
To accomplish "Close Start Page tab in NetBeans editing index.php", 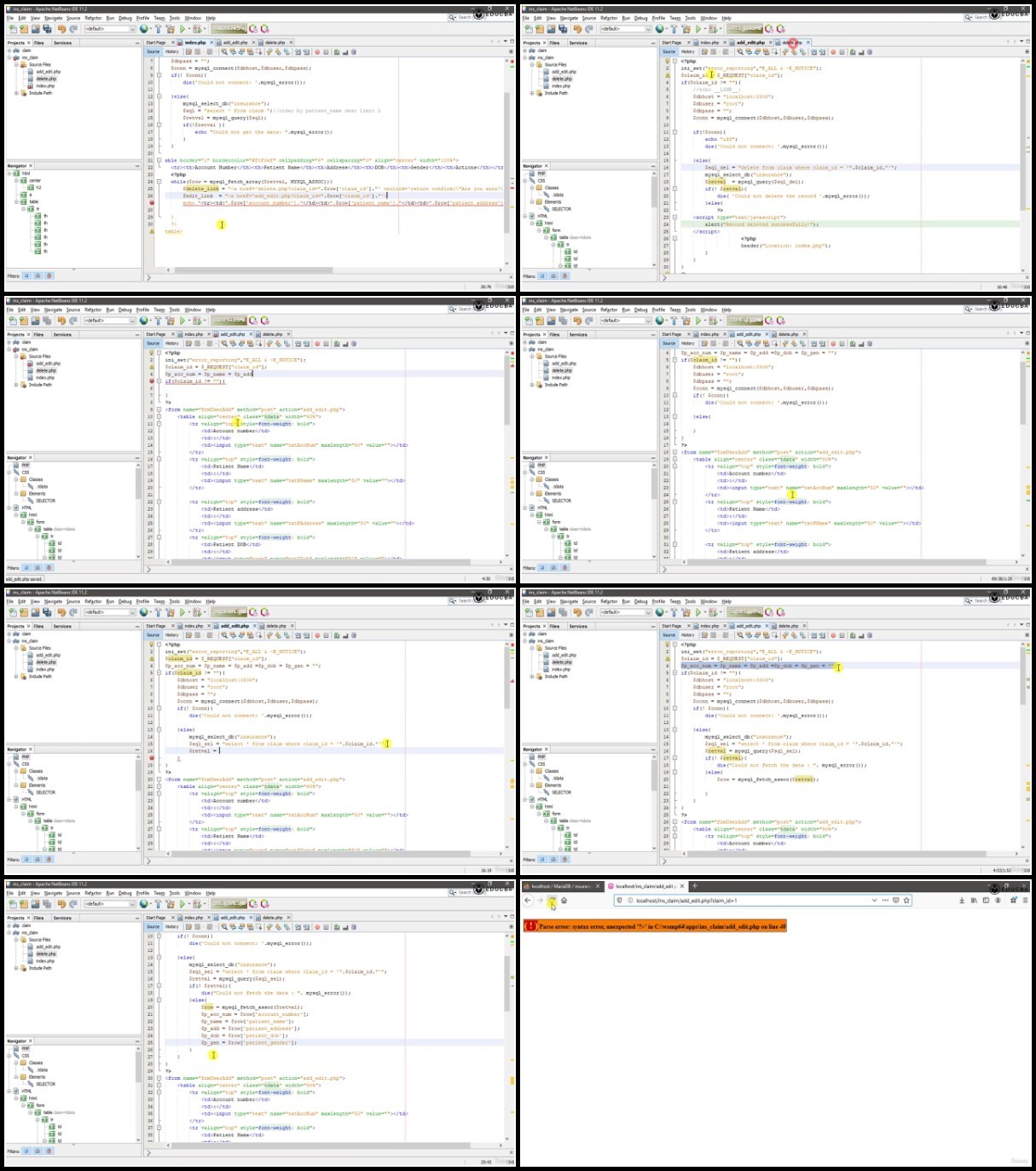I will [173, 43].
